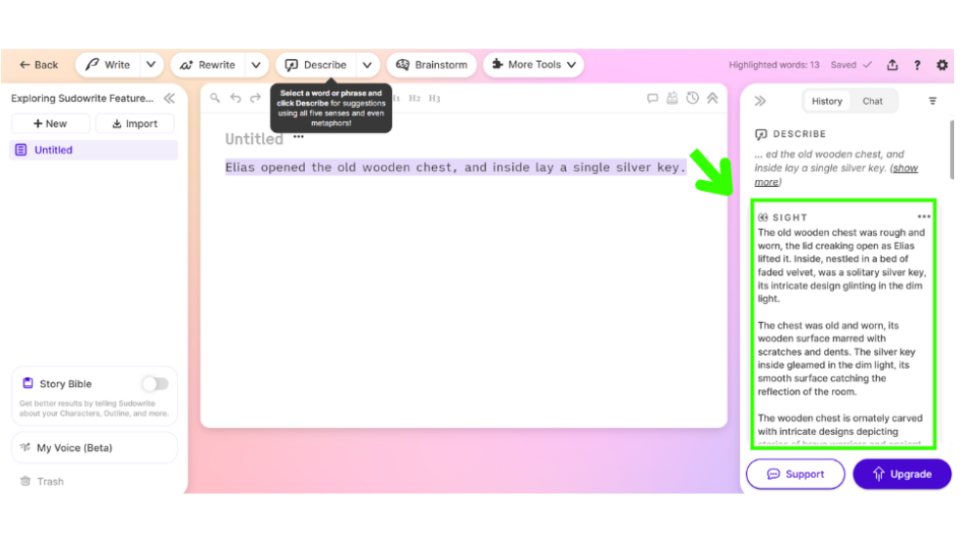Go Back to the projects list

click(39, 65)
